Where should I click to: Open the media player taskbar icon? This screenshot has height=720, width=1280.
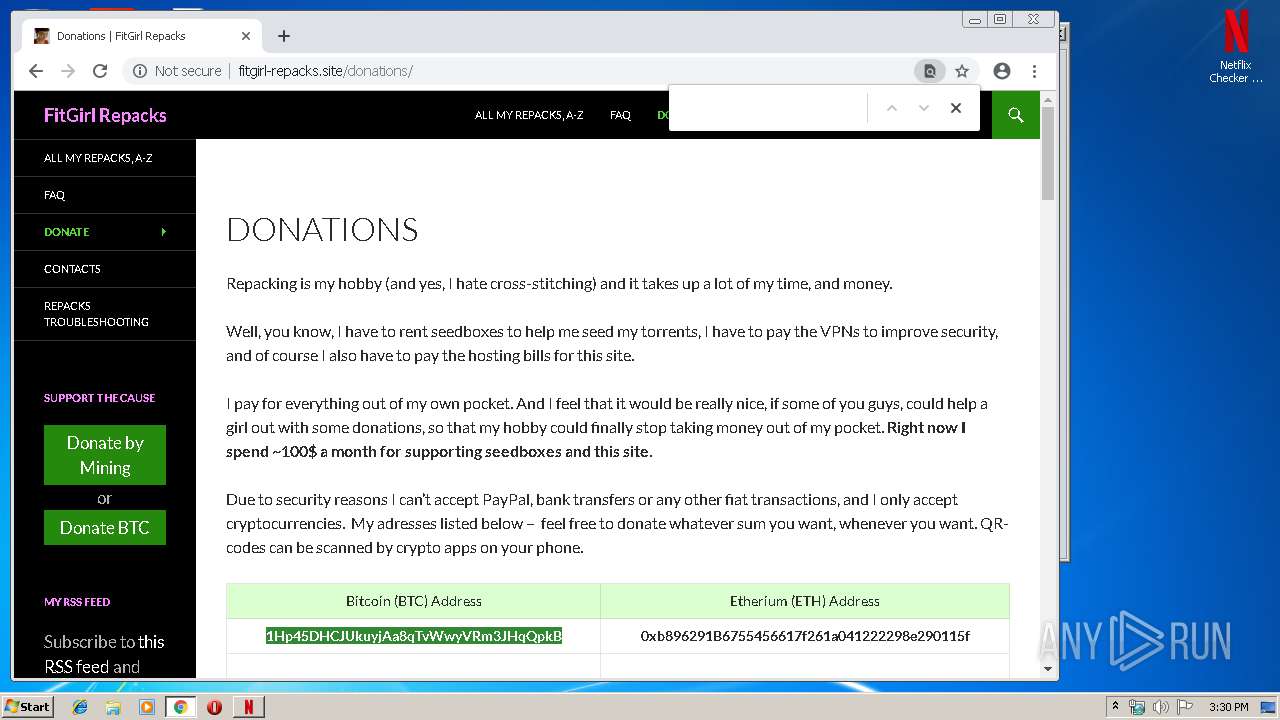[147, 707]
